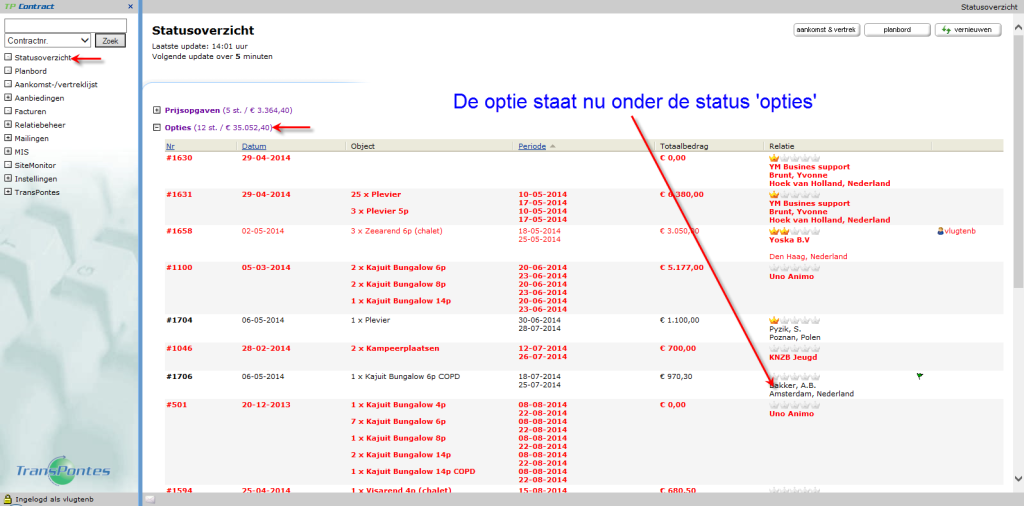The image size is (1024, 506).
Task: Close the TP Contract side panel
Action: point(131,6)
